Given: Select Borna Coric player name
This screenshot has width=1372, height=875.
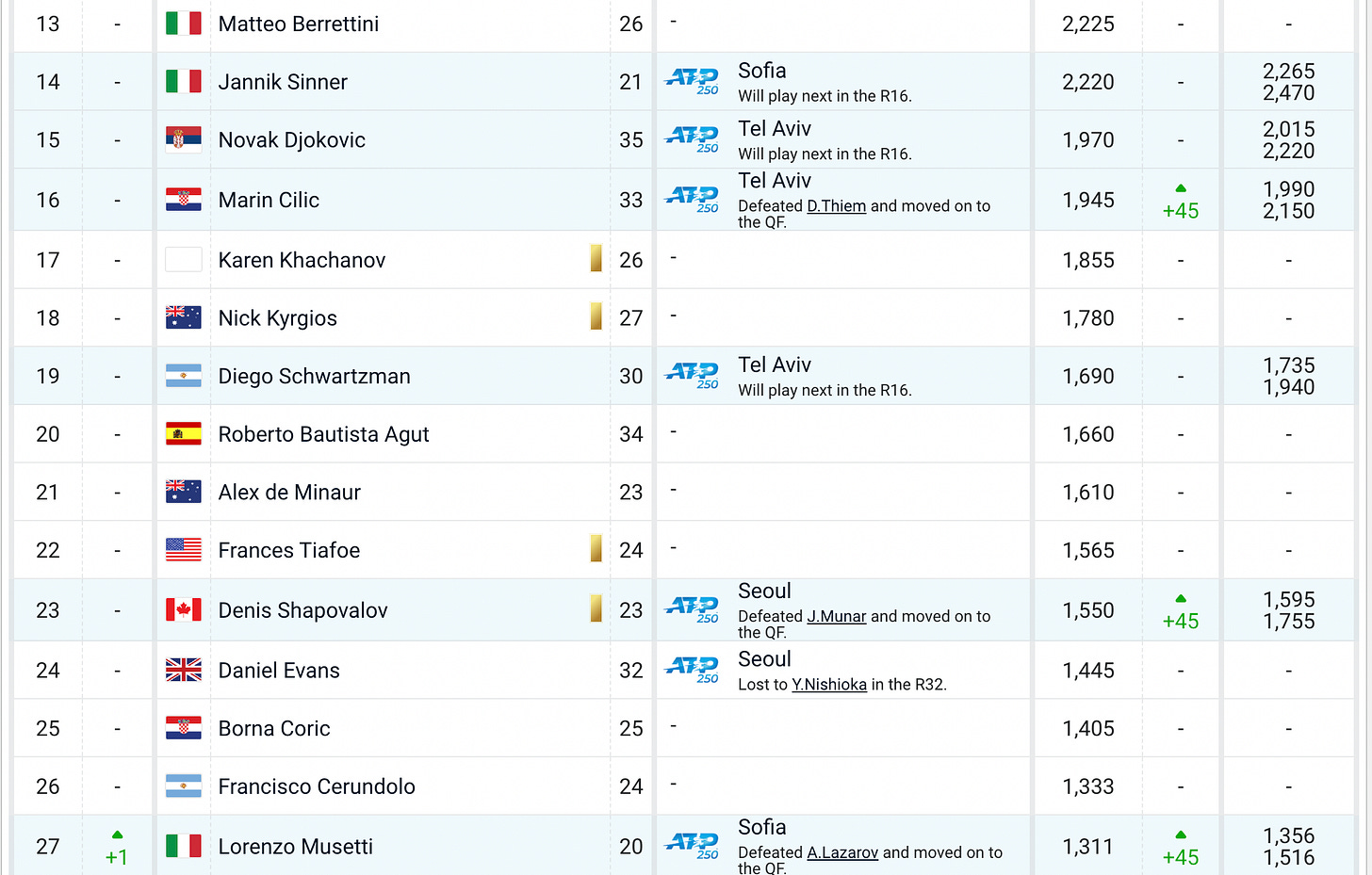Looking at the screenshot, I should (x=274, y=728).
